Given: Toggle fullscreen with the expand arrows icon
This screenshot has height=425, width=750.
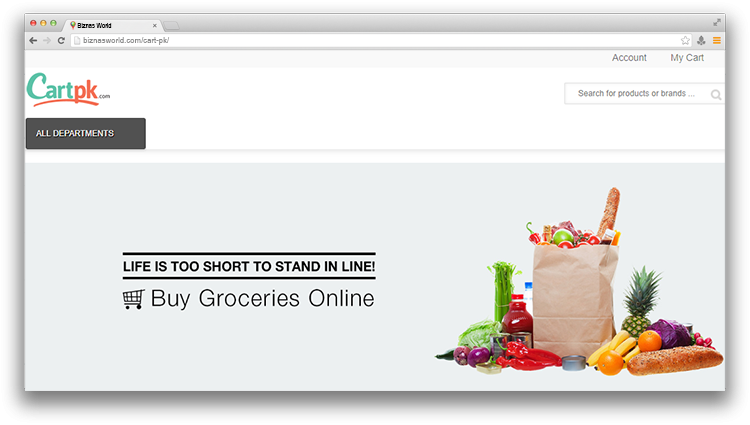Looking at the screenshot, I should 717,22.
